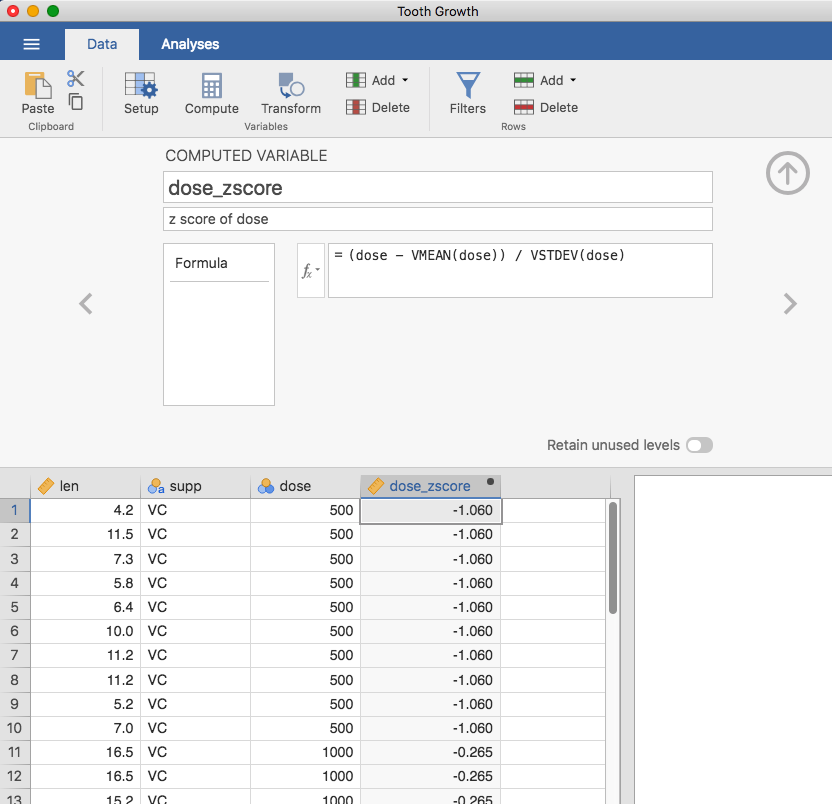Select the Formula list item
The image size is (832, 804).
tap(219, 263)
